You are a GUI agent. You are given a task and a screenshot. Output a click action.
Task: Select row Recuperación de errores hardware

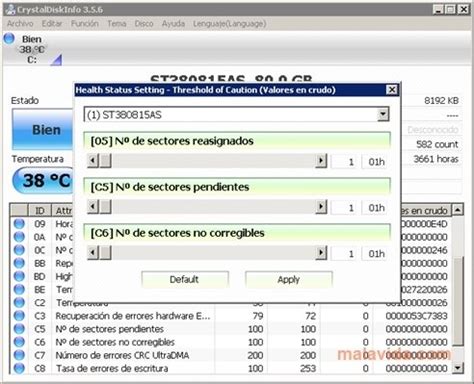[x=231, y=316]
